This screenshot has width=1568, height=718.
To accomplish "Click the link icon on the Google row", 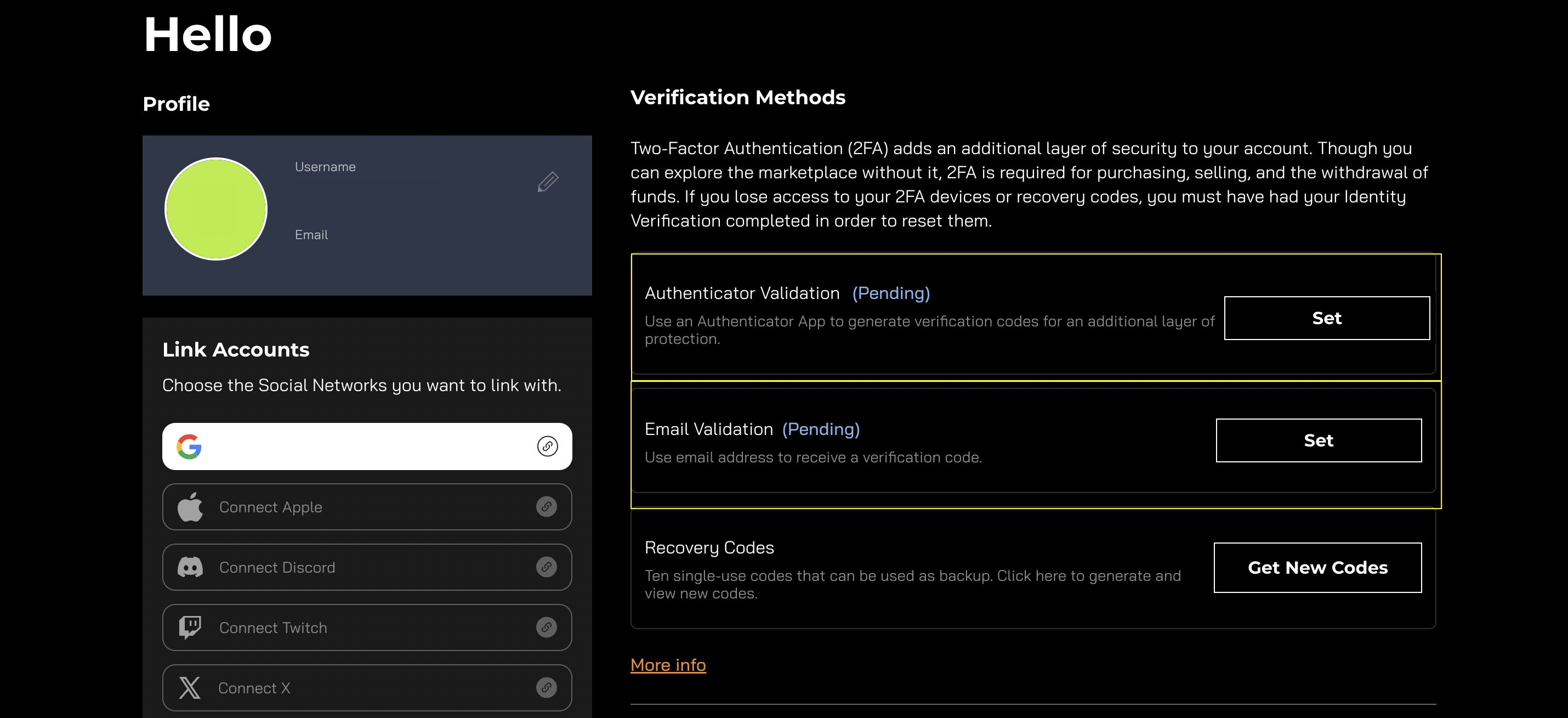I will coord(547,446).
